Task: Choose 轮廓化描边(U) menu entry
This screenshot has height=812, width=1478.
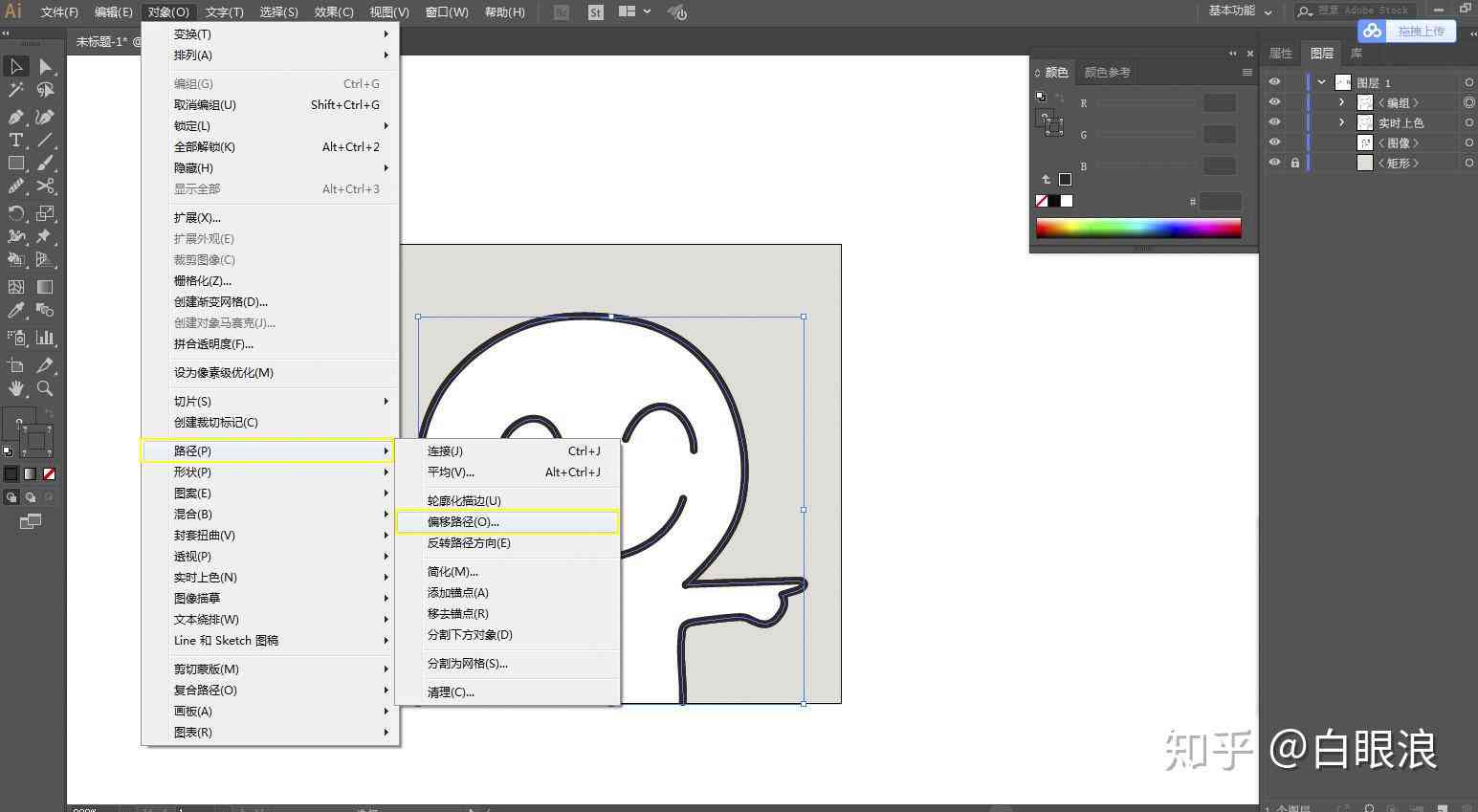Action: tap(507, 501)
